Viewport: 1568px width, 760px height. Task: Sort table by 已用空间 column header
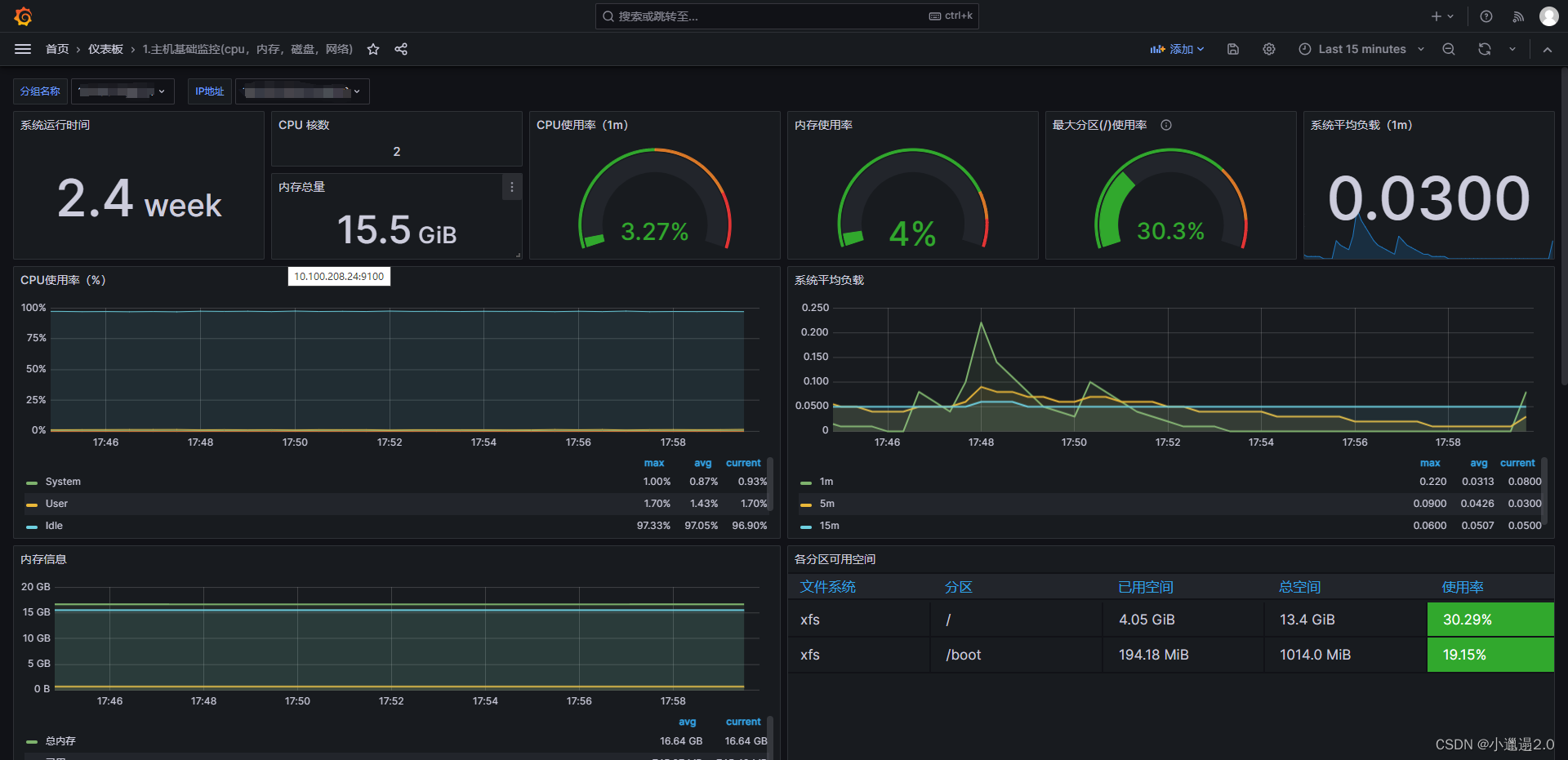click(x=1145, y=587)
